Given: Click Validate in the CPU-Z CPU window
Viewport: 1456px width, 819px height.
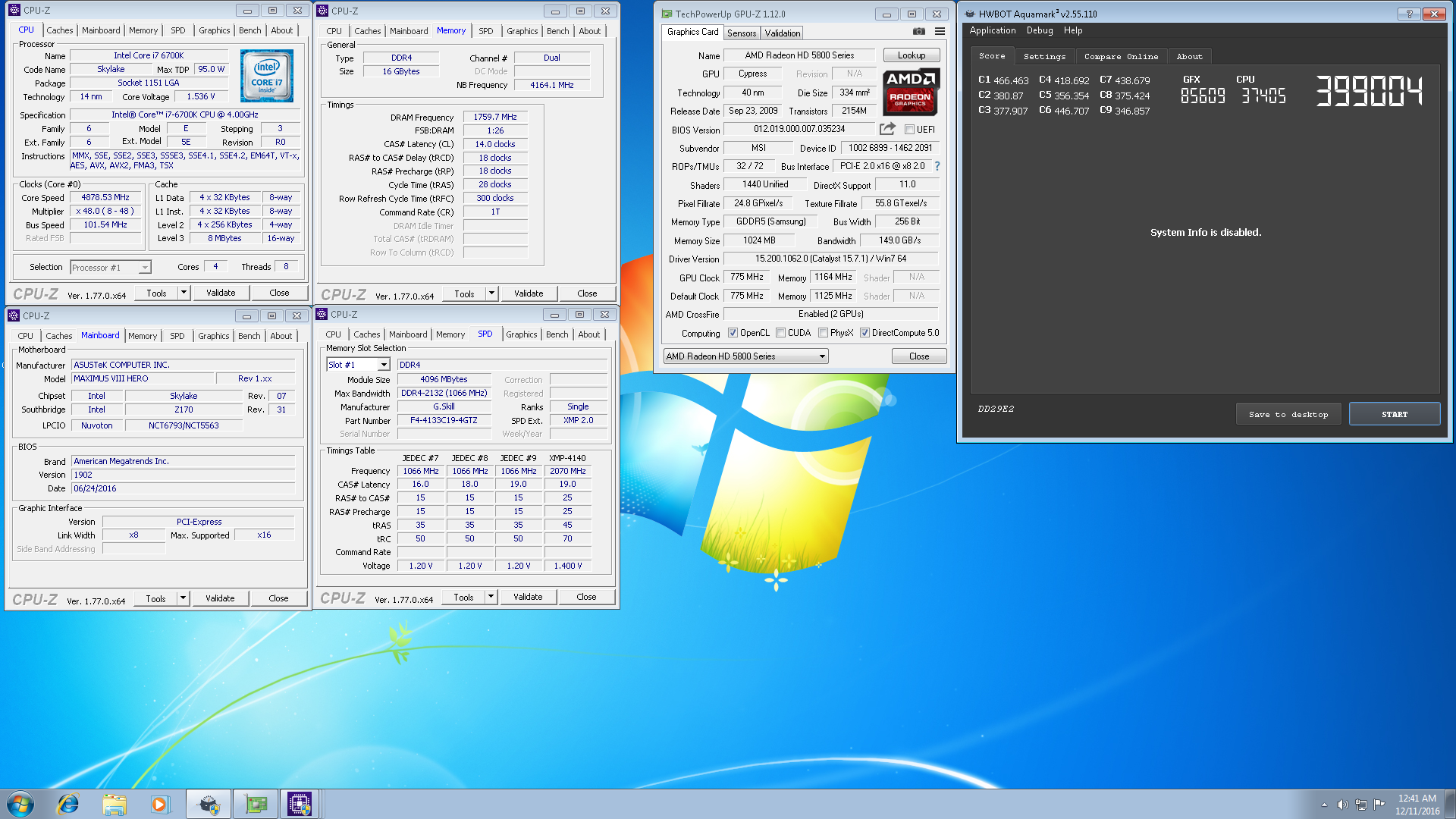Looking at the screenshot, I should pyautogui.click(x=221, y=293).
